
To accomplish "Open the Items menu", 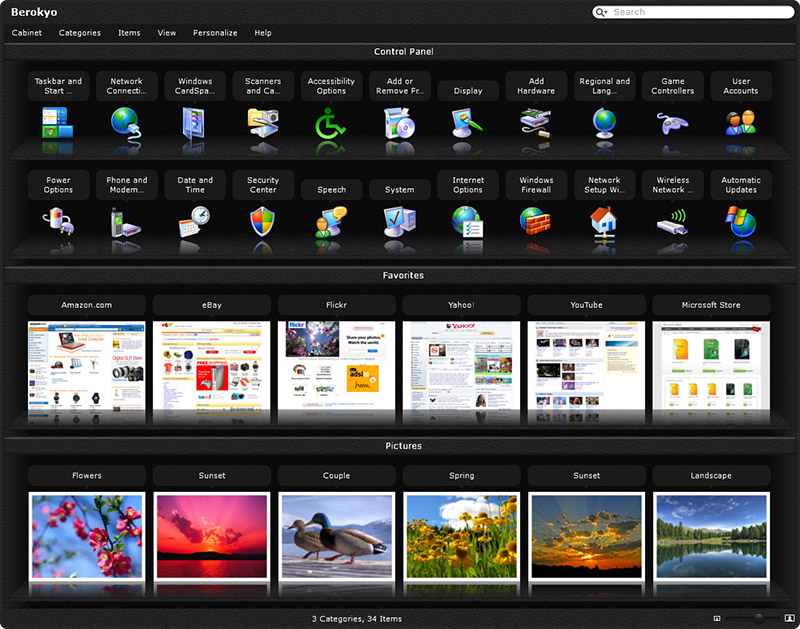I will (x=129, y=33).
